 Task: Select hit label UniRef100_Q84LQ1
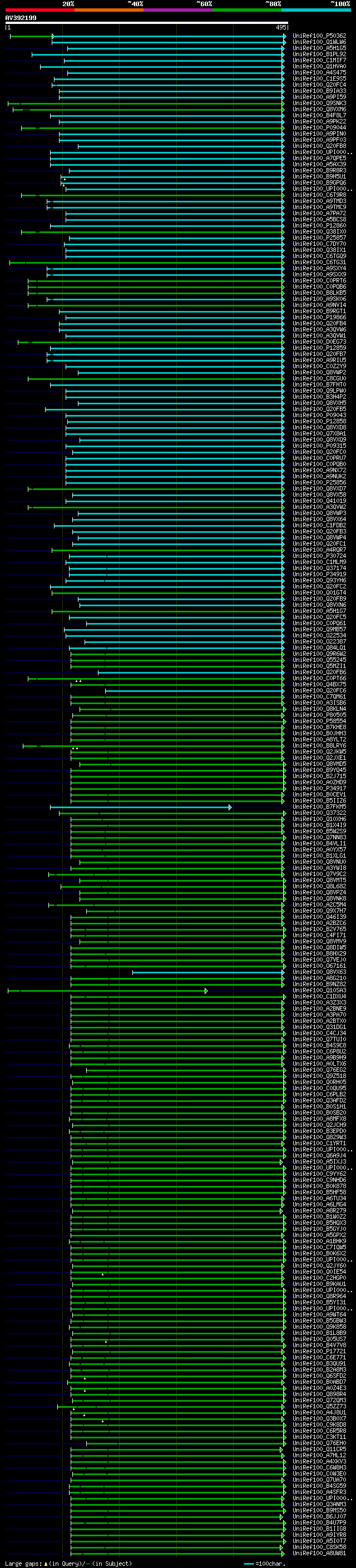319,647
